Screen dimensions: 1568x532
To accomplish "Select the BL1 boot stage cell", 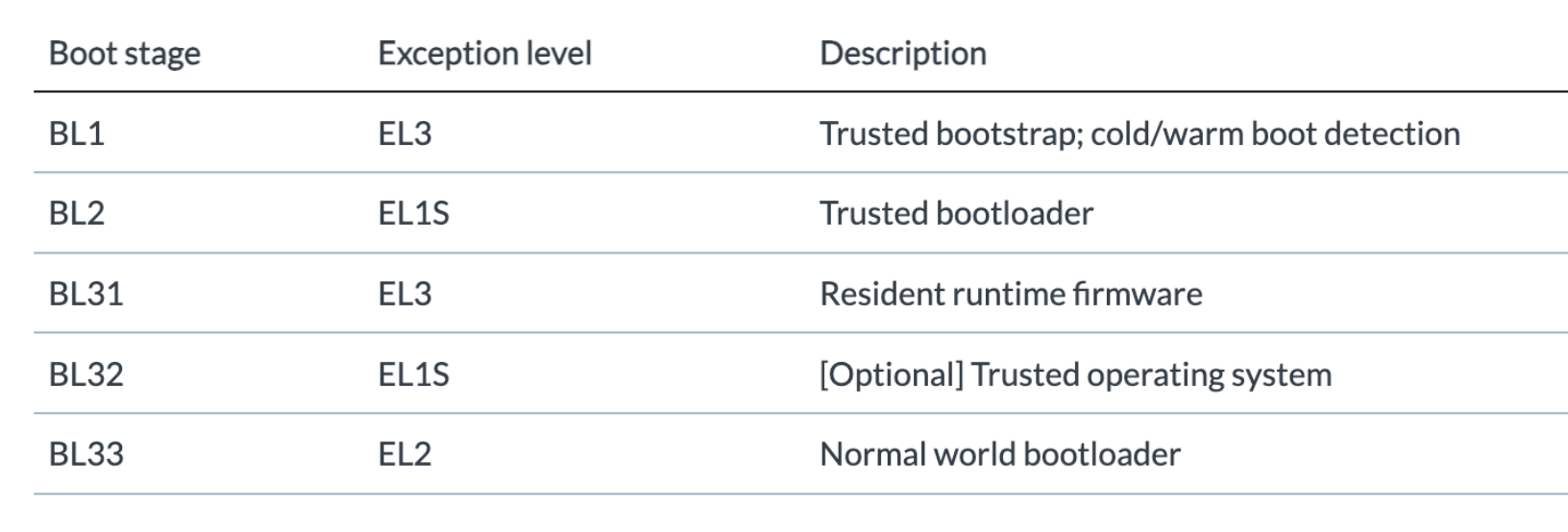I will 77,133.
